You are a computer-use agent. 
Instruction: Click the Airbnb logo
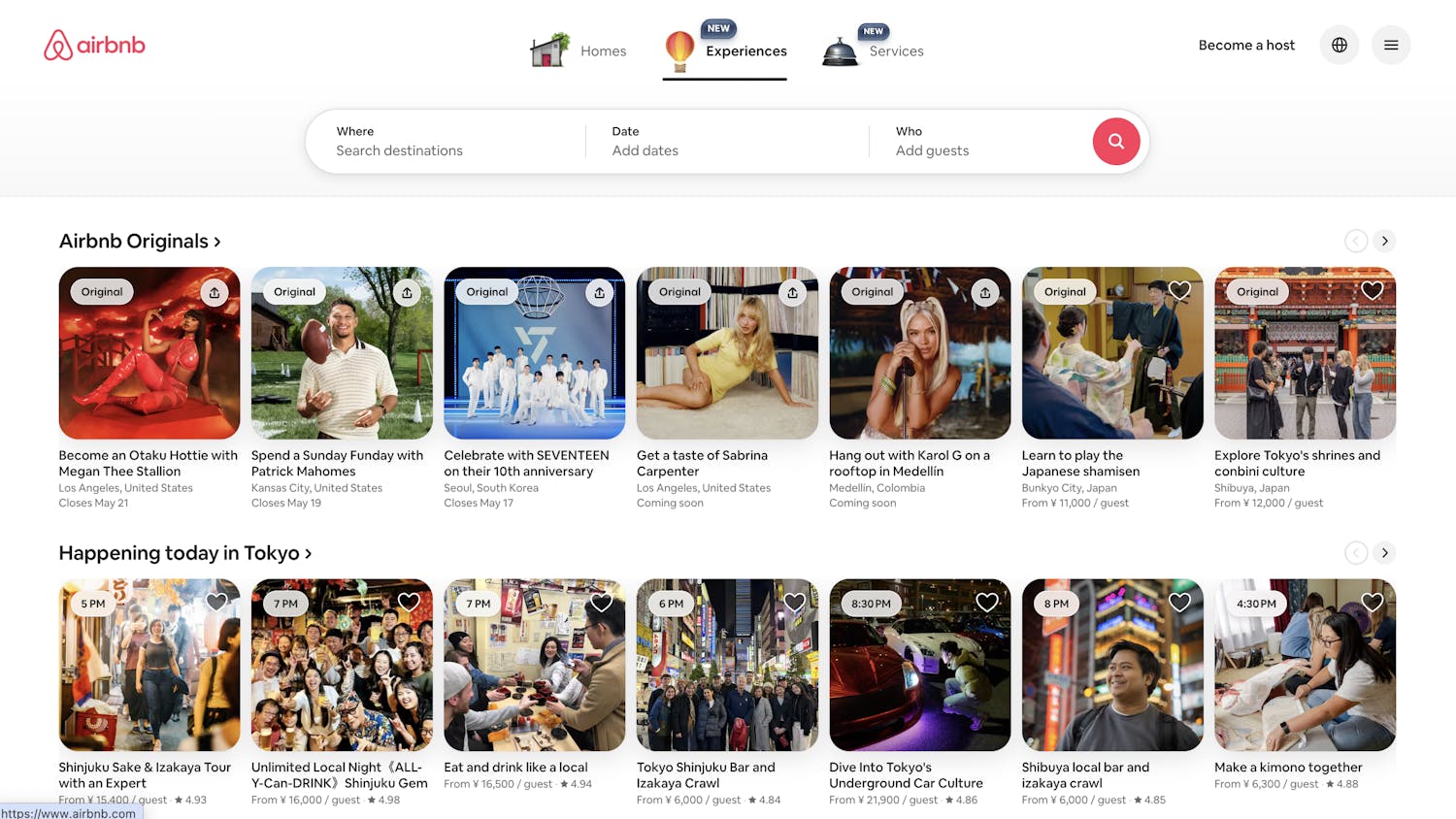(94, 45)
